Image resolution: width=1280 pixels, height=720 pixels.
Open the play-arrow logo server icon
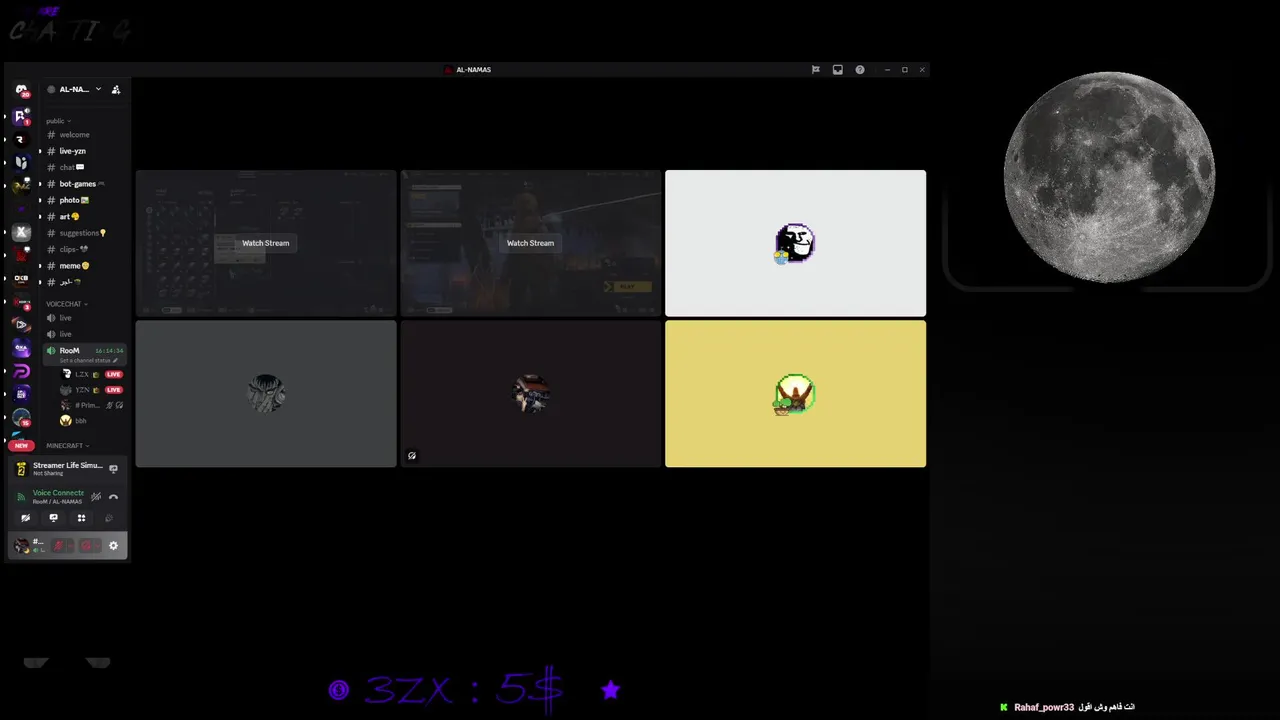point(21,325)
